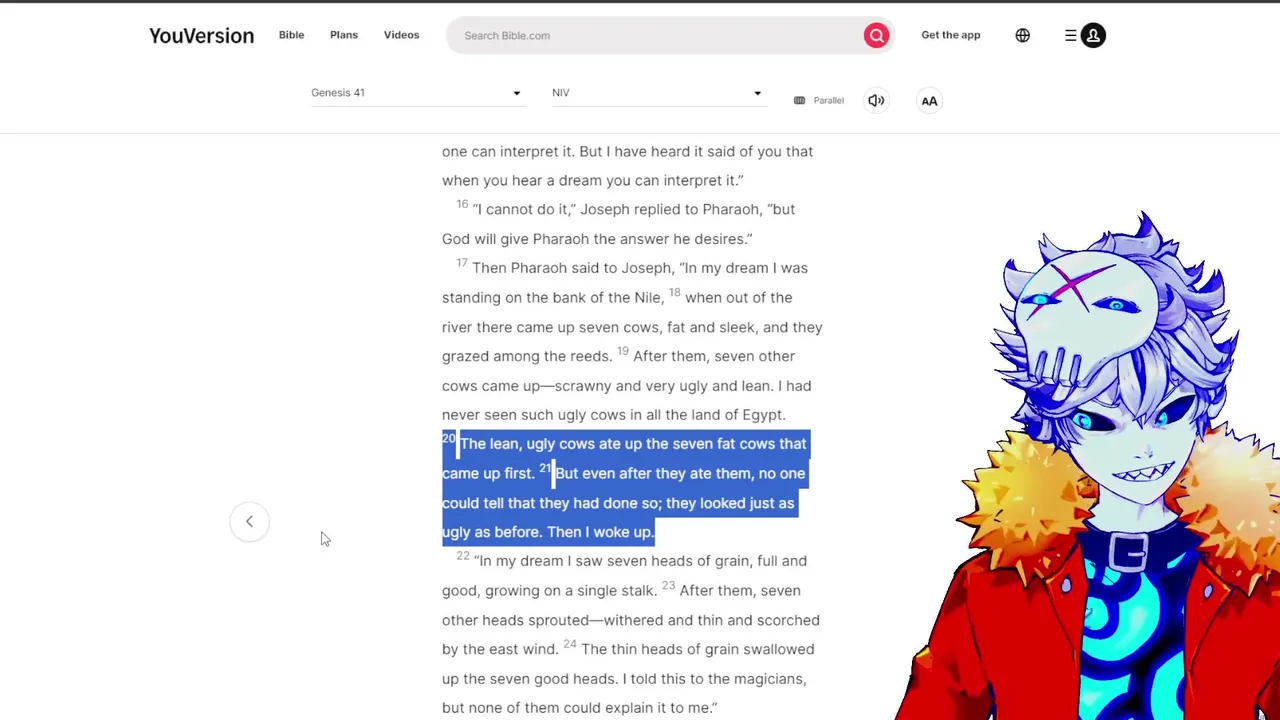
Task: Open the AA font settings
Action: point(929,101)
